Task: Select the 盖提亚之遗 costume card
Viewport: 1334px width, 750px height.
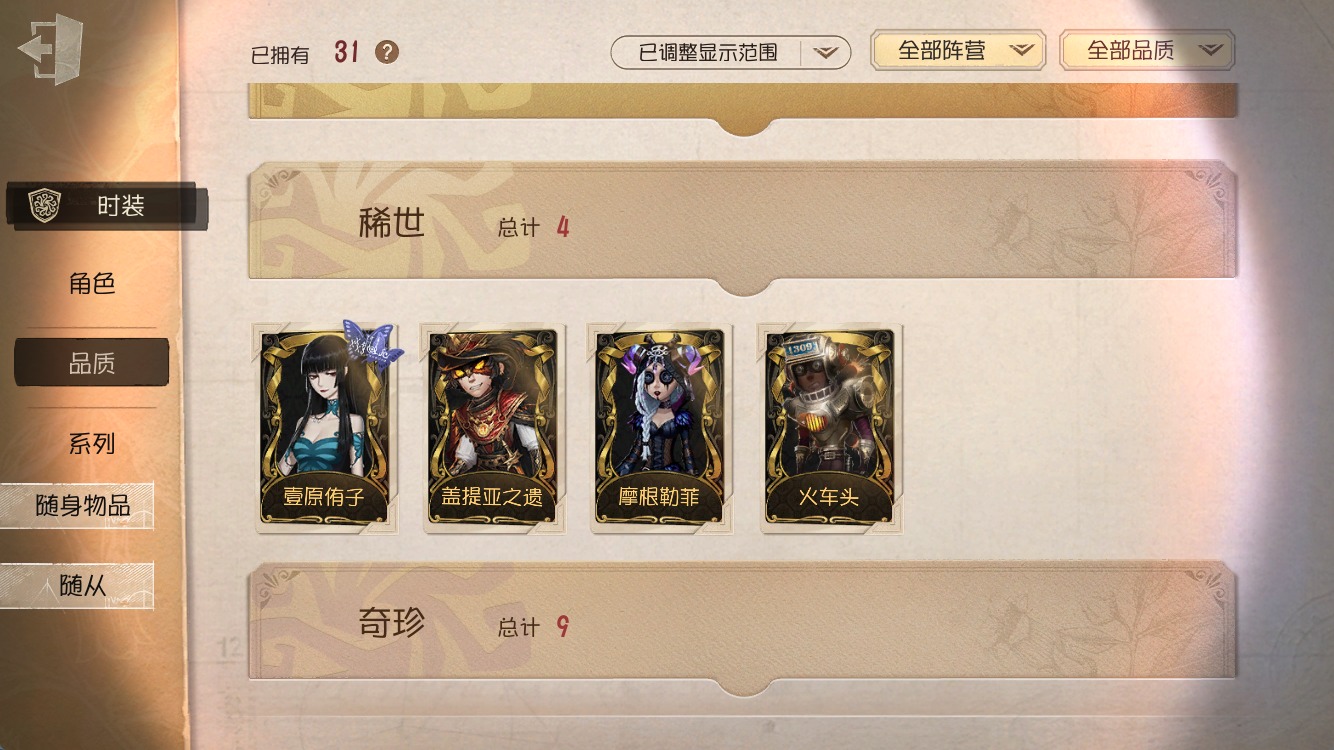Action: (492, 427)
